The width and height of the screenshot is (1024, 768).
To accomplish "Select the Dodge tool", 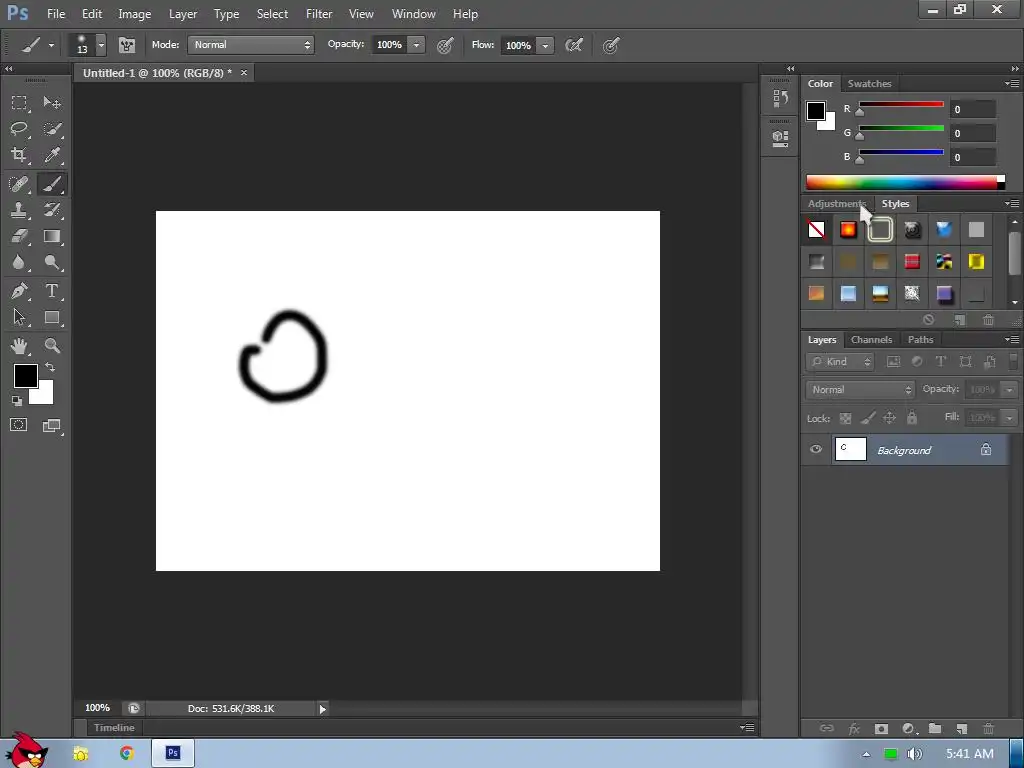I will point(52,263).
